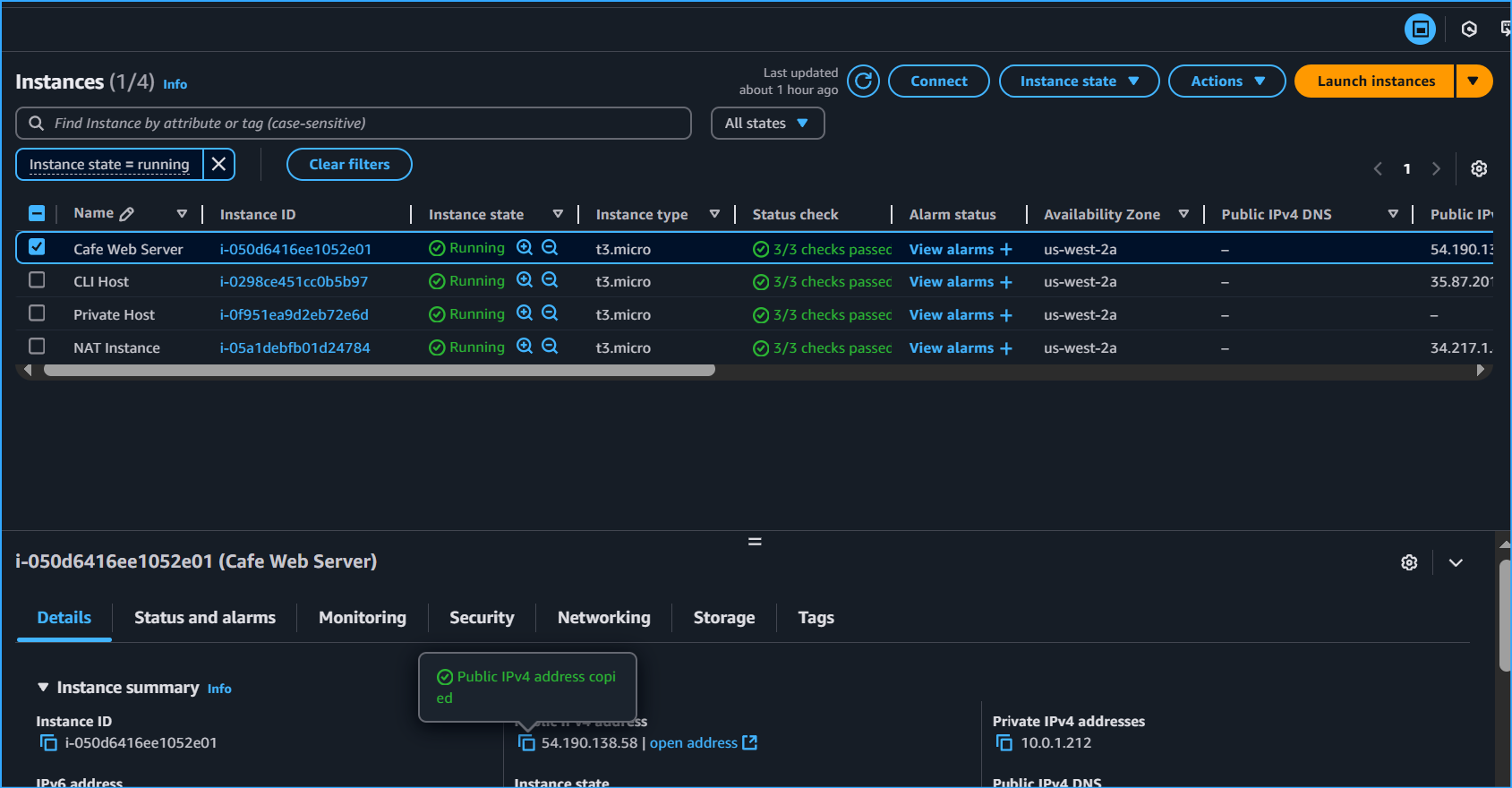Screen dimensions: 1512x788
Task: Remove the running instance state filter
Action: tap(218, 165)
